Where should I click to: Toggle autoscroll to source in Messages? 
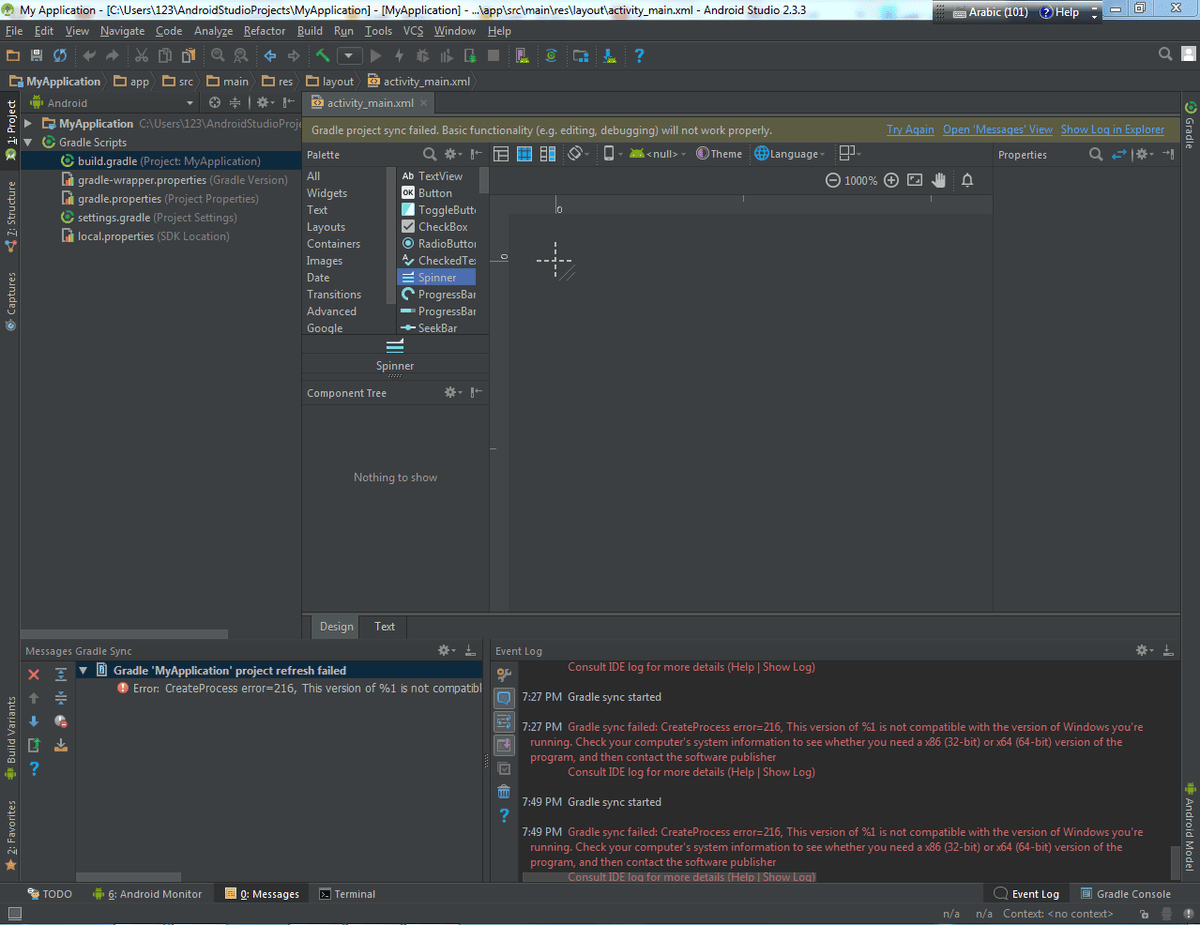pos(61,745)
